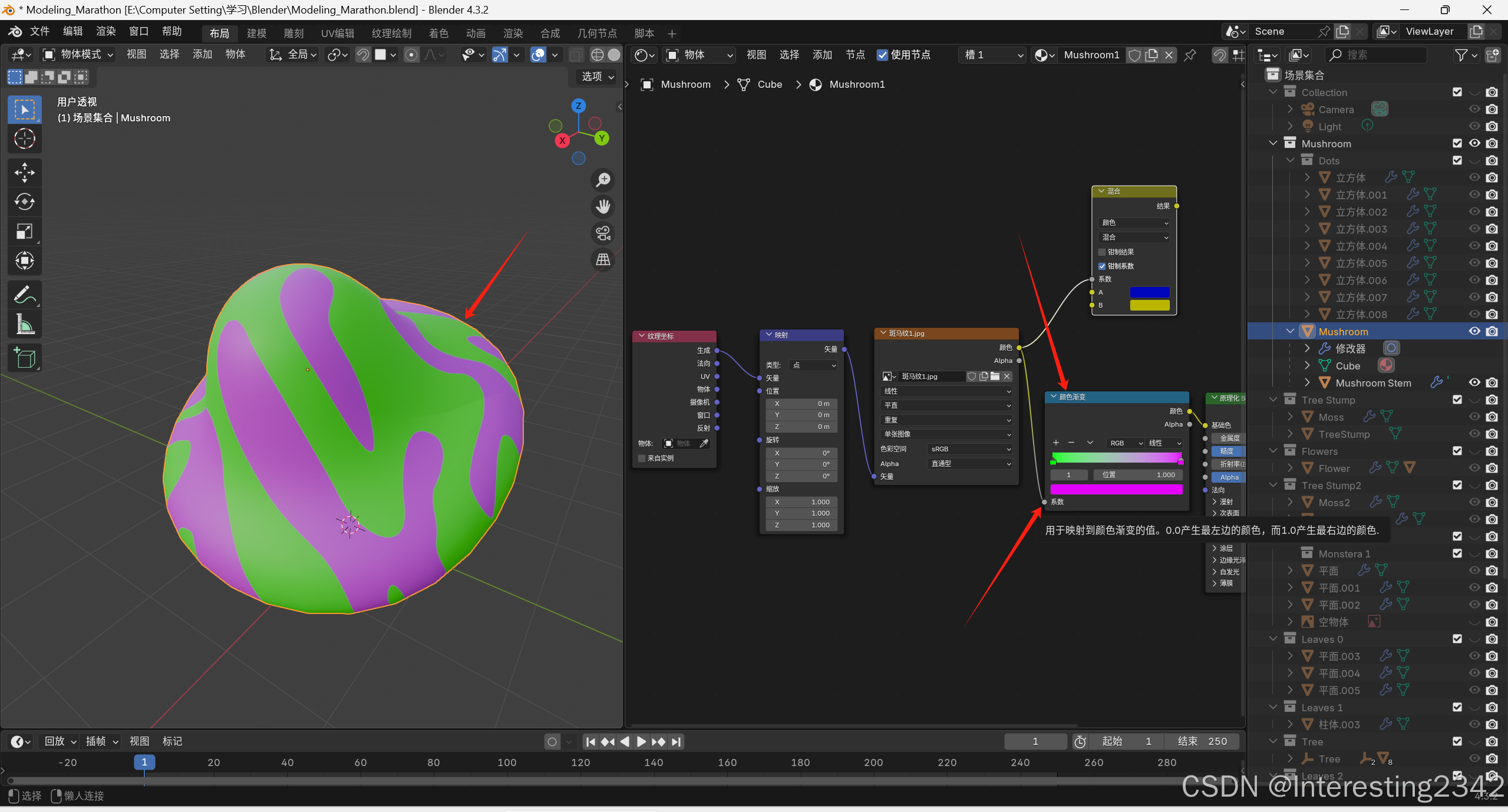This screenshot has width=1508, height=812.
Task: Click the Add Cube tool
Action: coord(24,358)
